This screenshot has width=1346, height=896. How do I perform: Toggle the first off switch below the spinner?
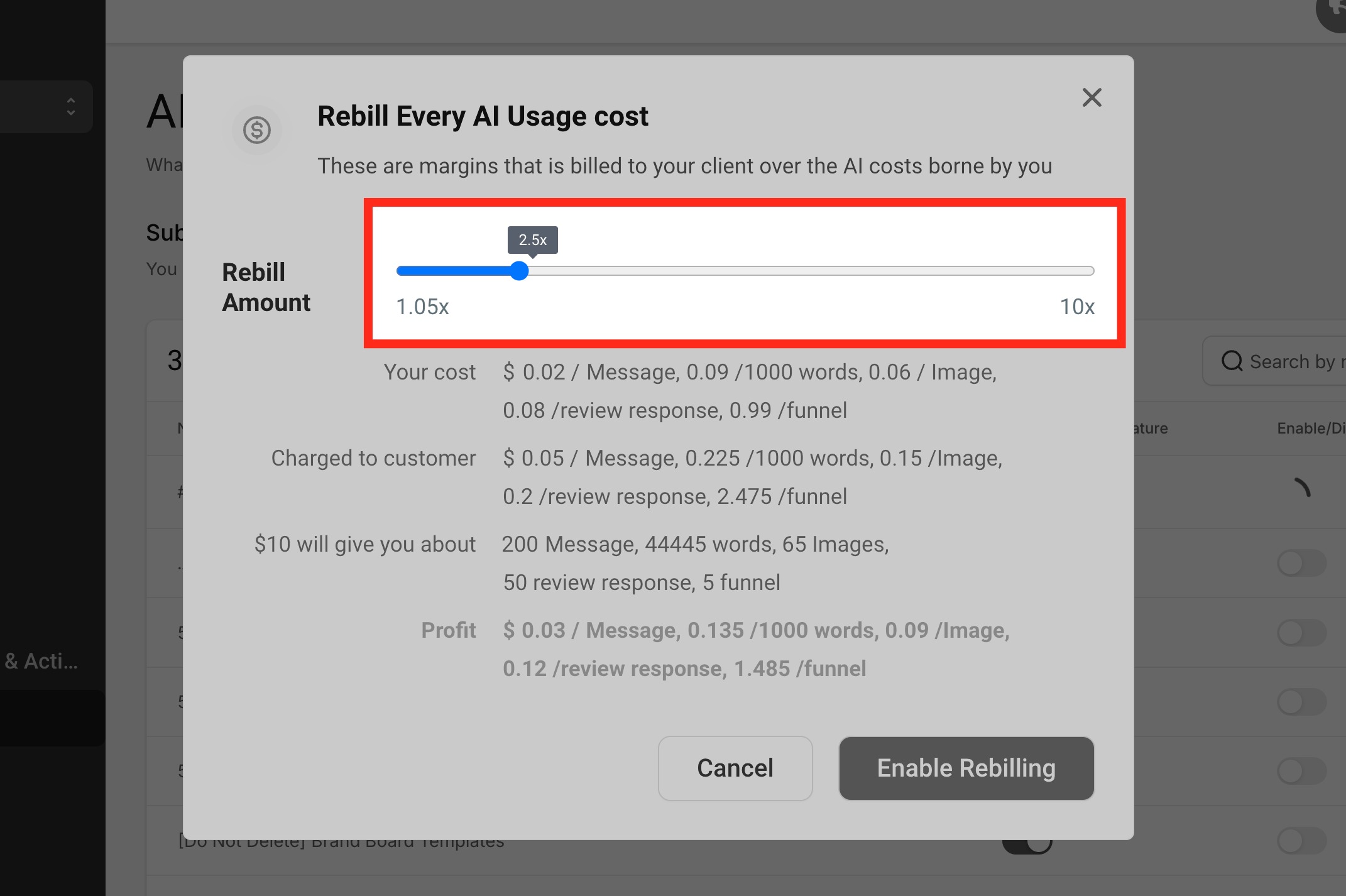pos(1301,563)
